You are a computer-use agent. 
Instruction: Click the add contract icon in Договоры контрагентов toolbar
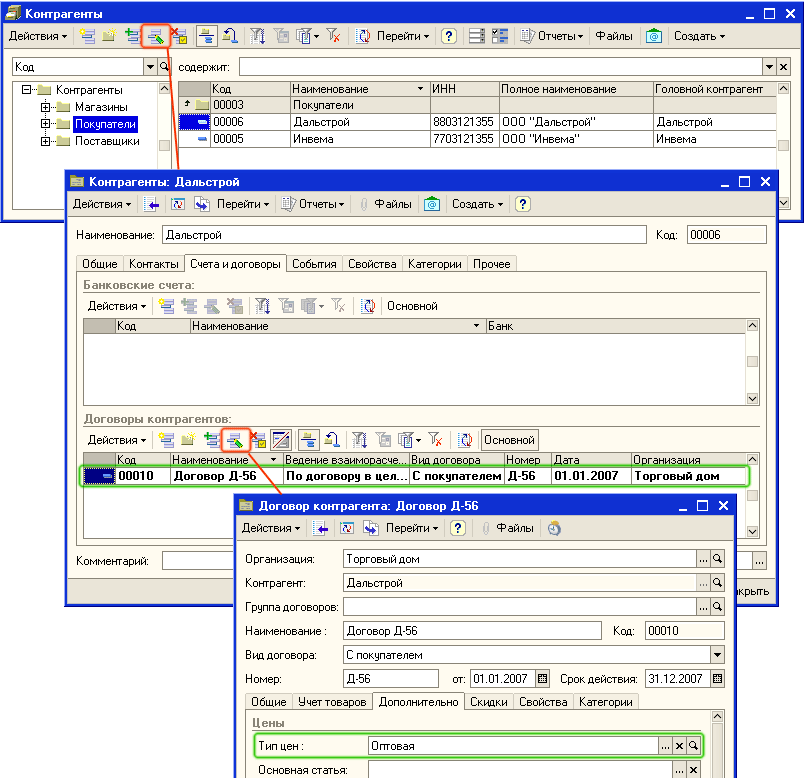click(x=166, y=440)
